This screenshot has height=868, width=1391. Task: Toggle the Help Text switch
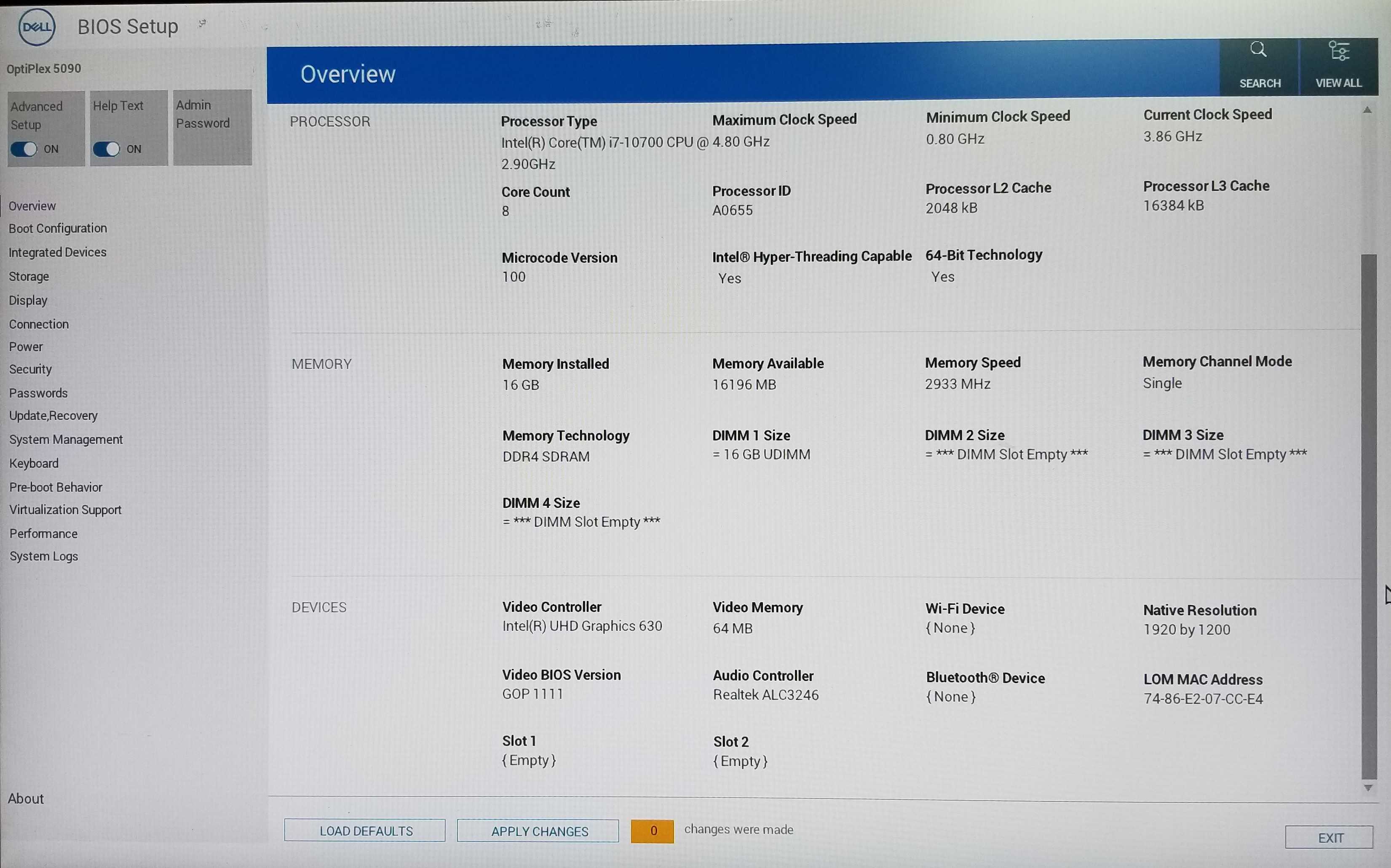(106, 149)
